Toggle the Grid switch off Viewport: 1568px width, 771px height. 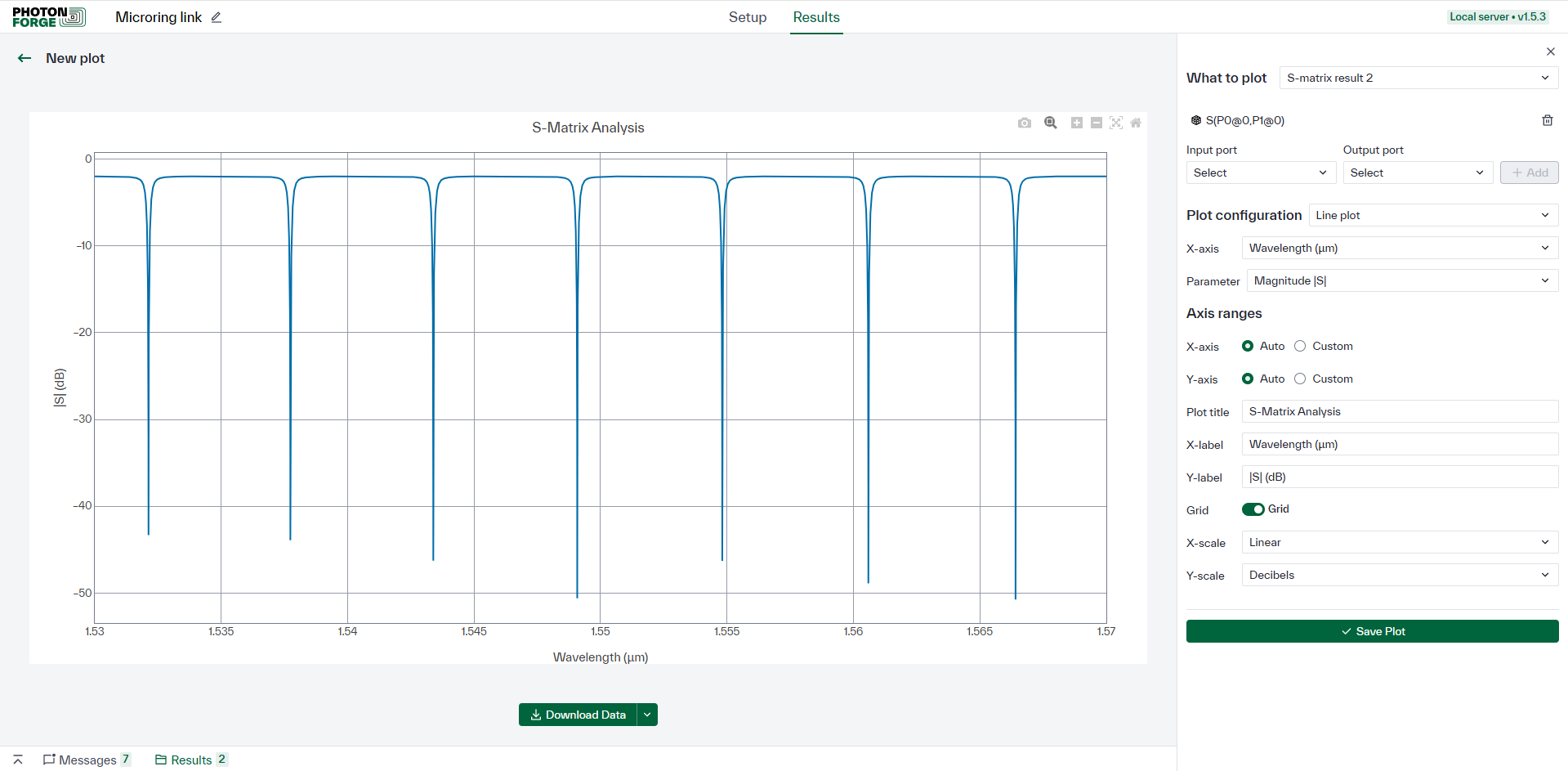(x=1253, y=509)
